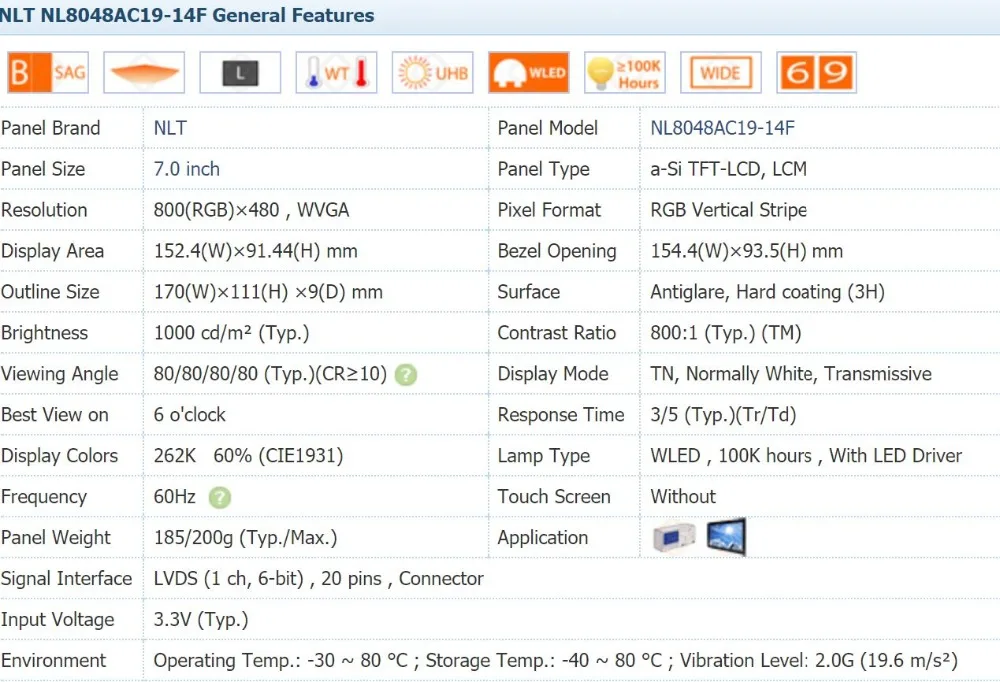Select the '262K 60% (CIE1931)' display colors value

pyautogui.click(x=248, y=456)
